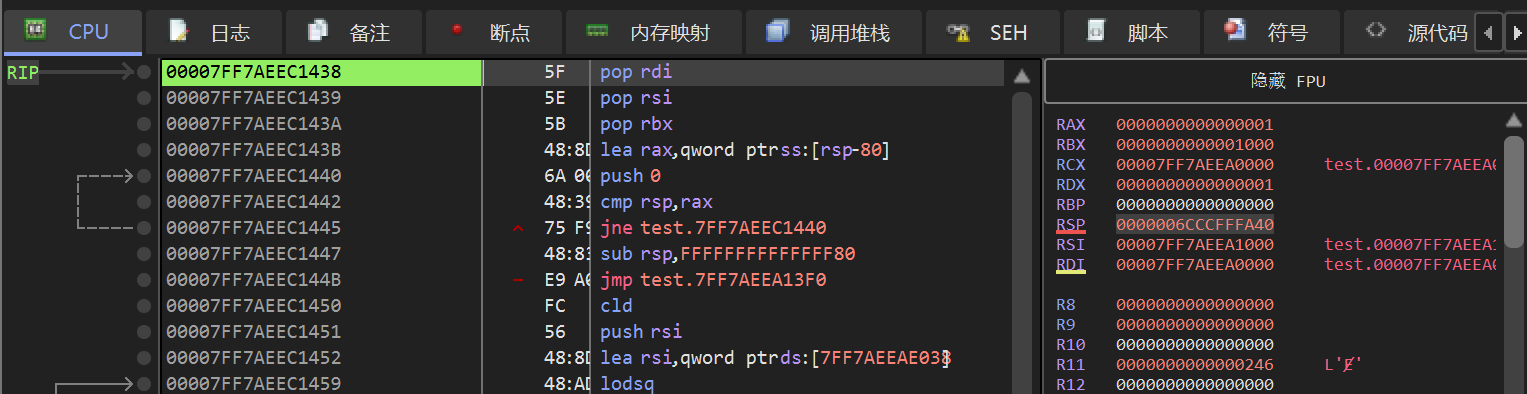Image resolution: width=1527 pixels, height=394 pixels.
Task: Select the 'lodsq' instruction
Action: [627, 384]
